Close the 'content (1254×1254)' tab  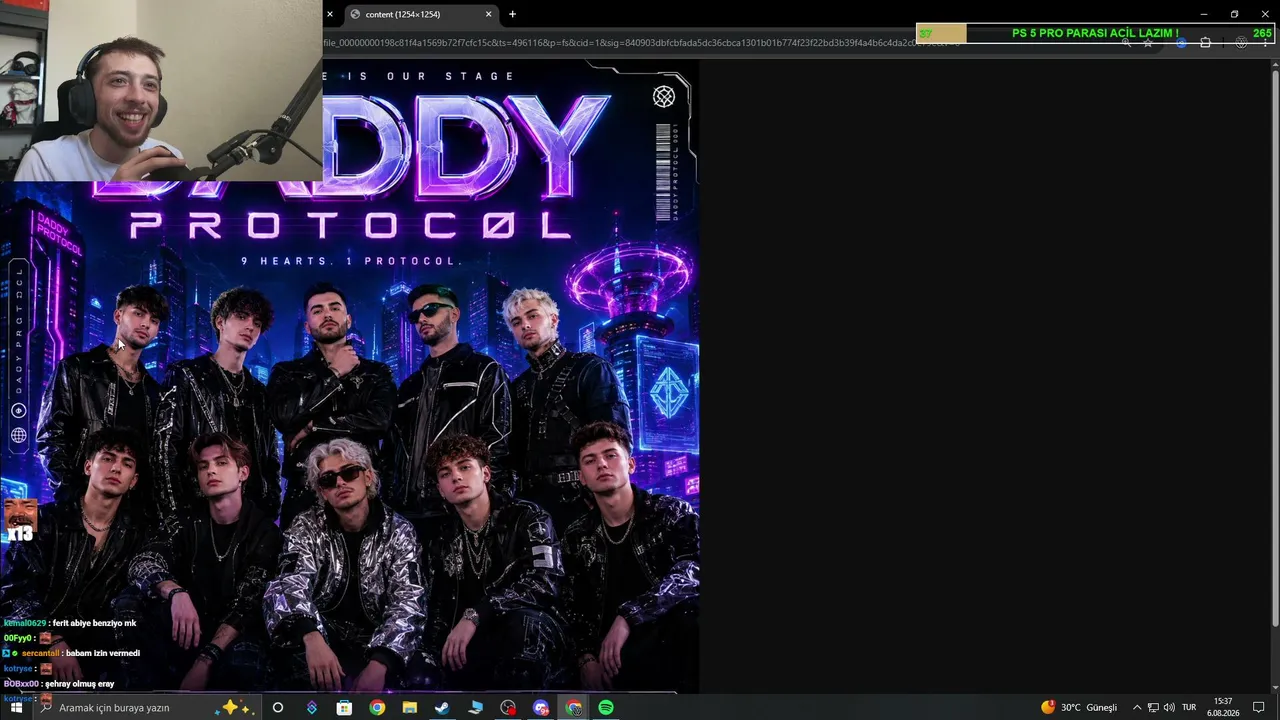tap(488, 14)
